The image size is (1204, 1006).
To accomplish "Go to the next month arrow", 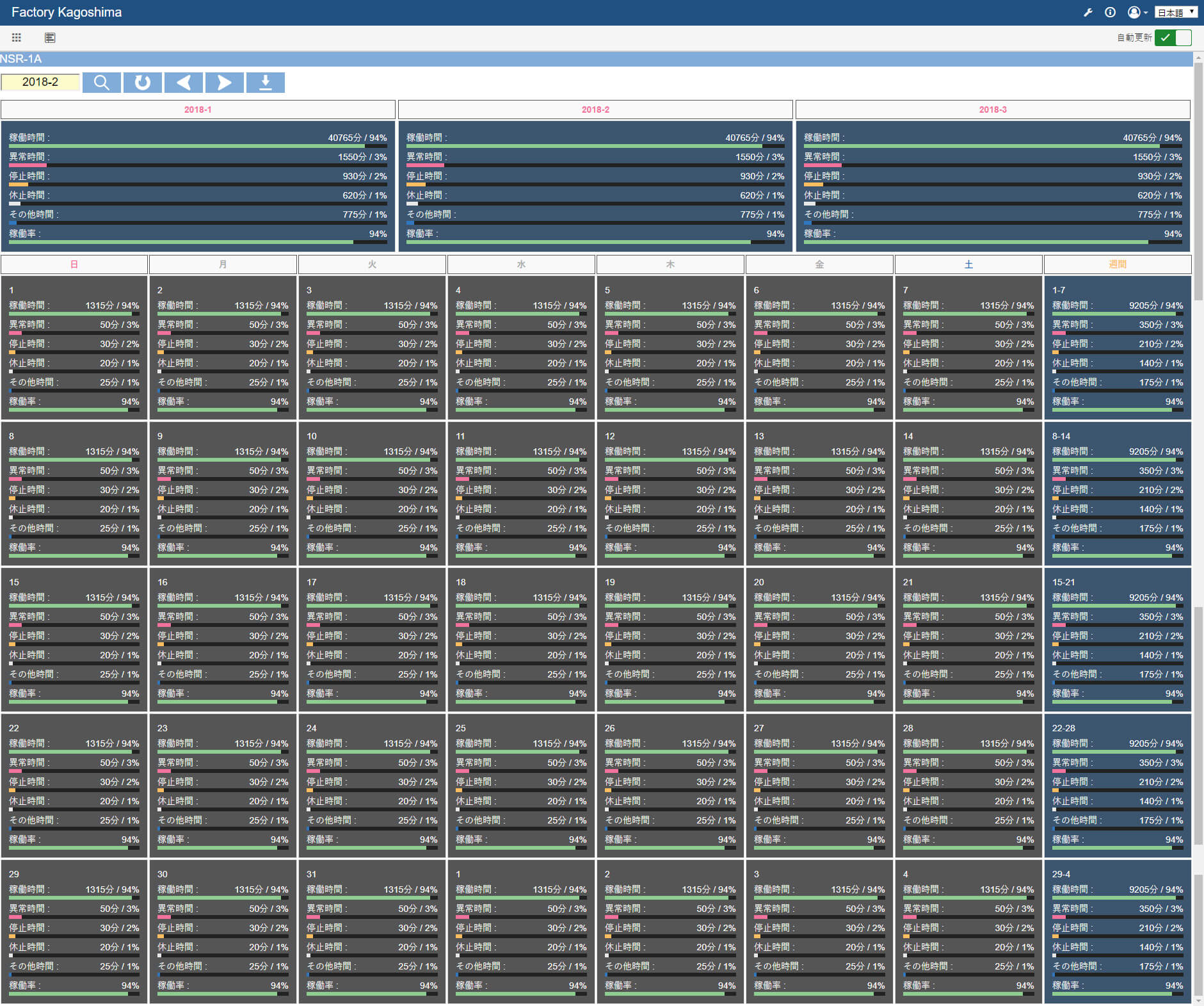I will coord(224,83).
